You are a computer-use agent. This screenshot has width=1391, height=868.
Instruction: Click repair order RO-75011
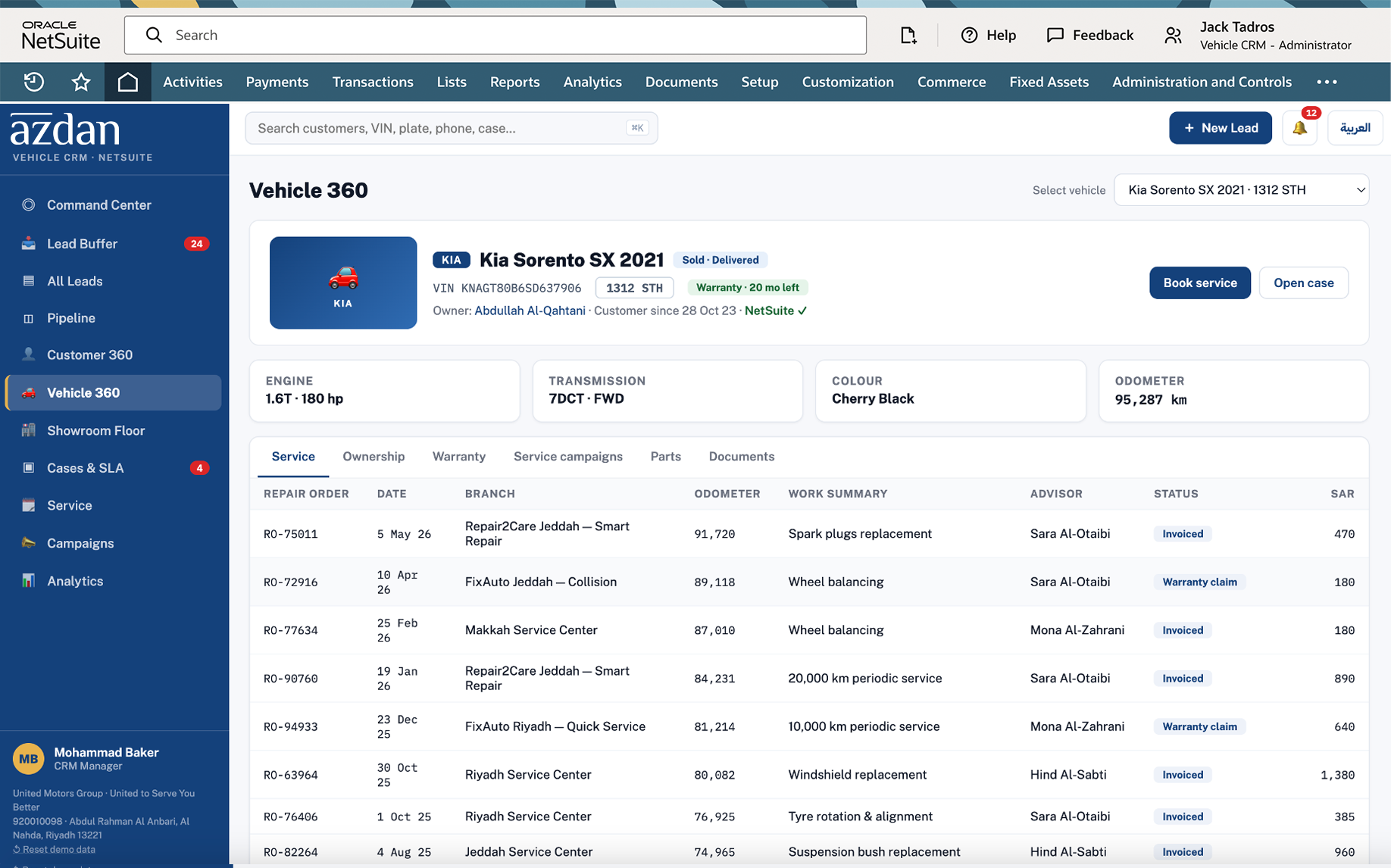coord(291,534)
